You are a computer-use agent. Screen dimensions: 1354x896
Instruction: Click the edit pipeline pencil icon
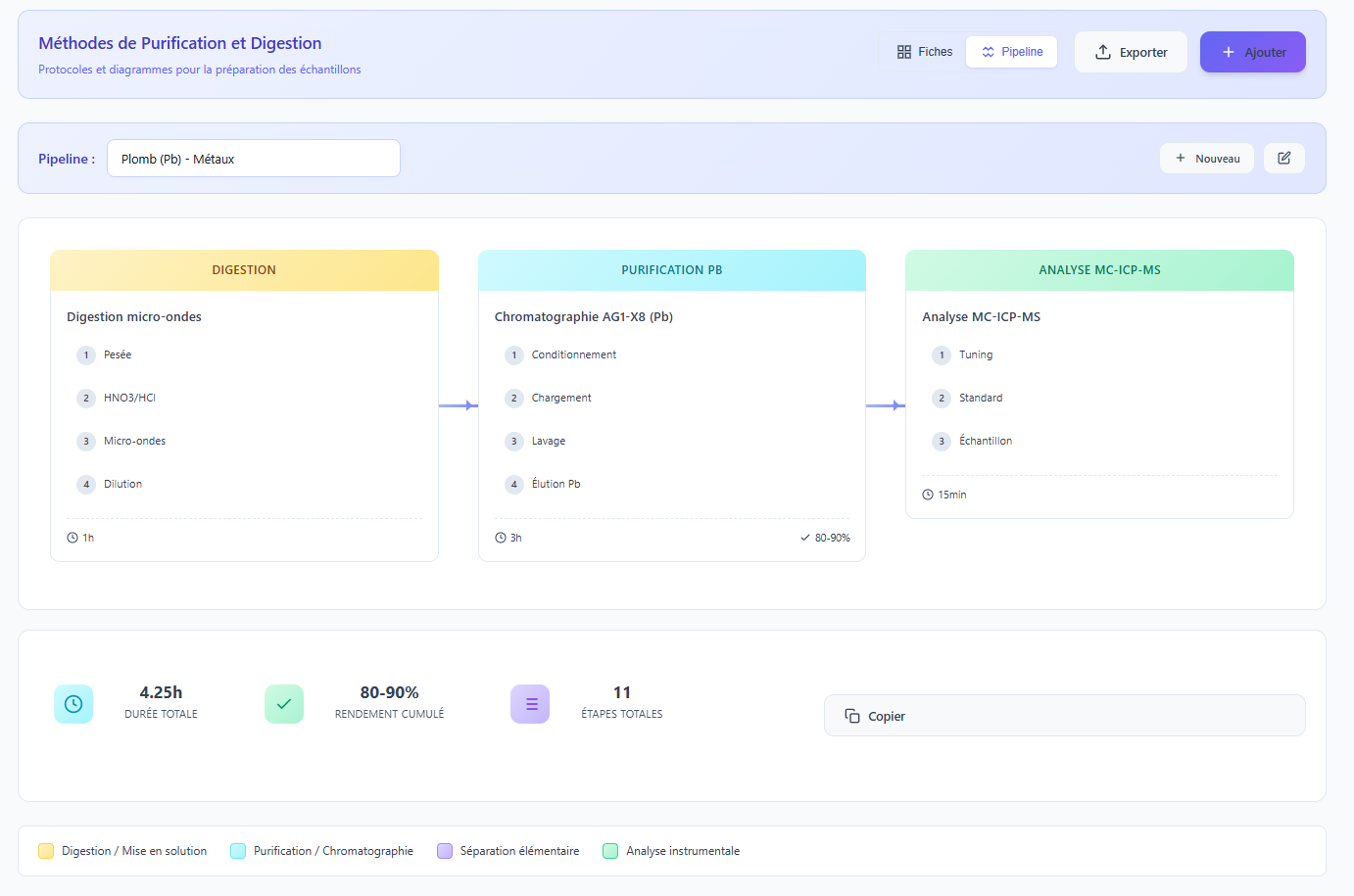(x=1283, y=159)
